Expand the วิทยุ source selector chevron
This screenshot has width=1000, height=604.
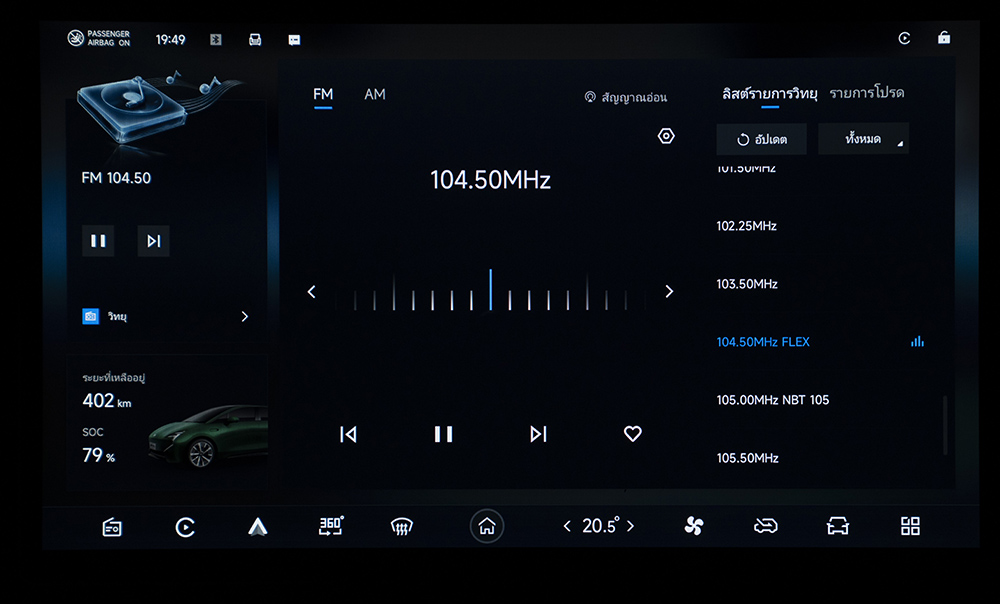pos(245,316)
